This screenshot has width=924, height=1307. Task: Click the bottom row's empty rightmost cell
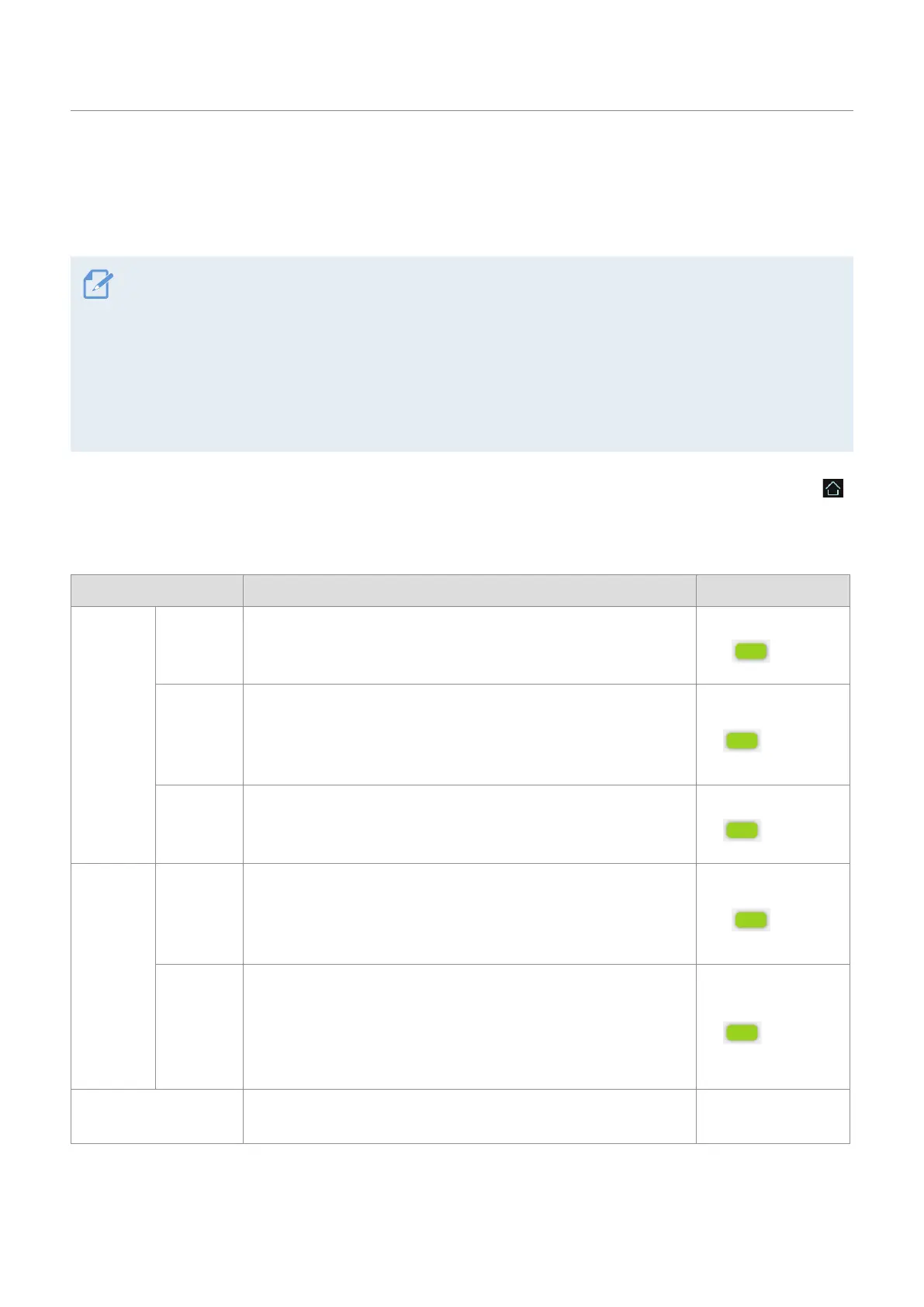[773, 1116]
